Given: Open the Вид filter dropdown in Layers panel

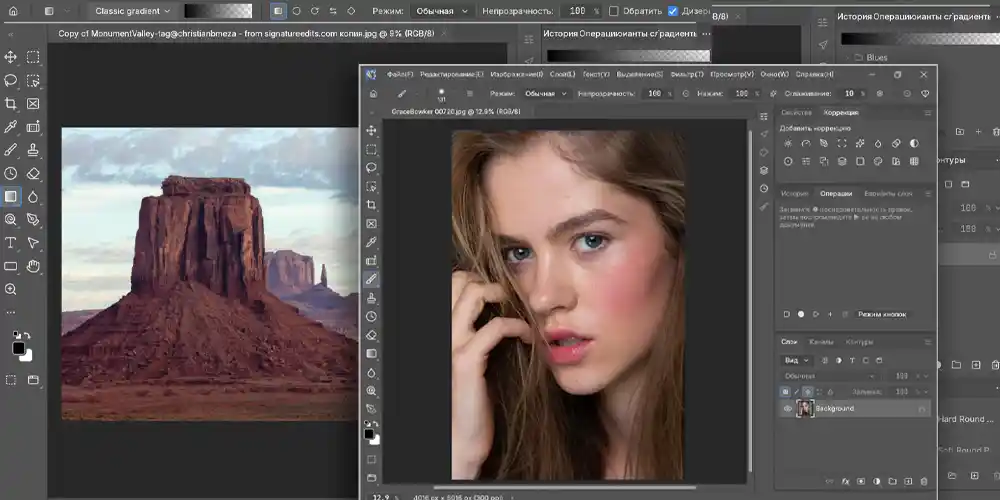Looking at the screenshot, I should (797, 360).
